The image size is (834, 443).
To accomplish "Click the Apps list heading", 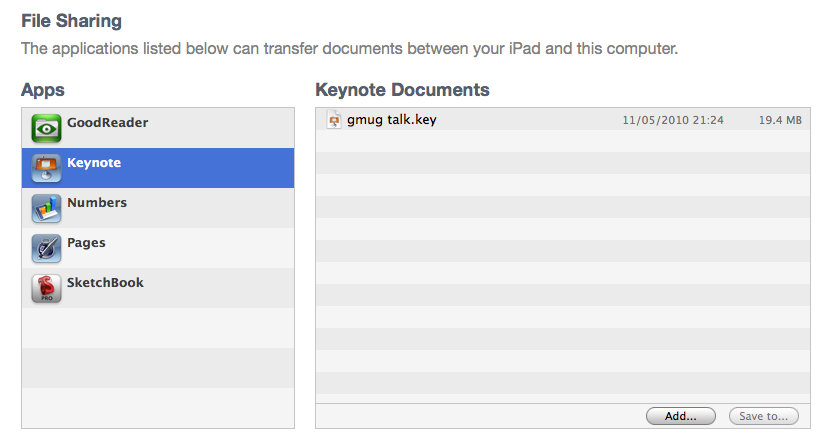I will (x=43, y=90).
